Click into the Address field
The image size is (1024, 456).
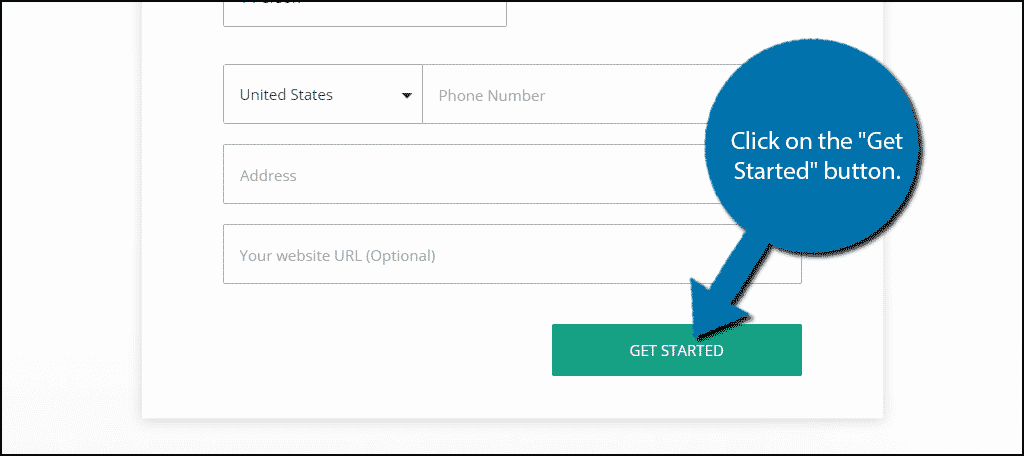(x=450, y=176)
